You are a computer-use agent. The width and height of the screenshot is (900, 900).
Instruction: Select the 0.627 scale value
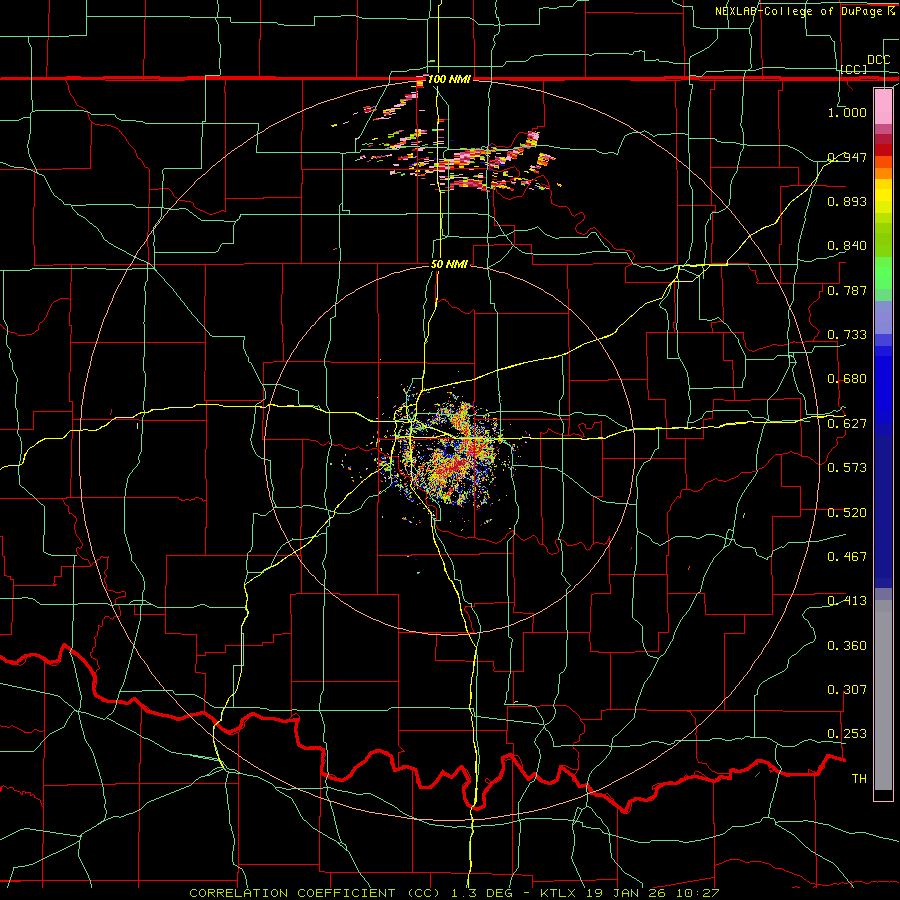point(847,424)
